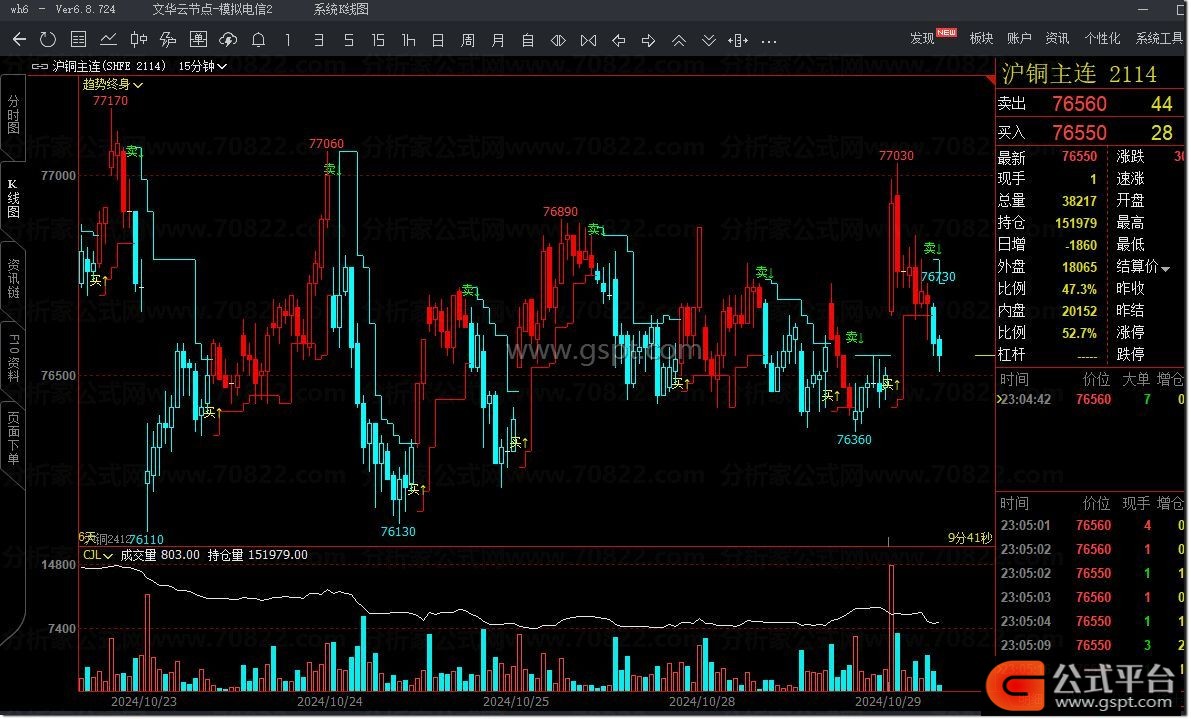Screen dimensions: 1191x719
Task: Click the 文华云节点-模拟电信2 title text
Action: (212, 9)
